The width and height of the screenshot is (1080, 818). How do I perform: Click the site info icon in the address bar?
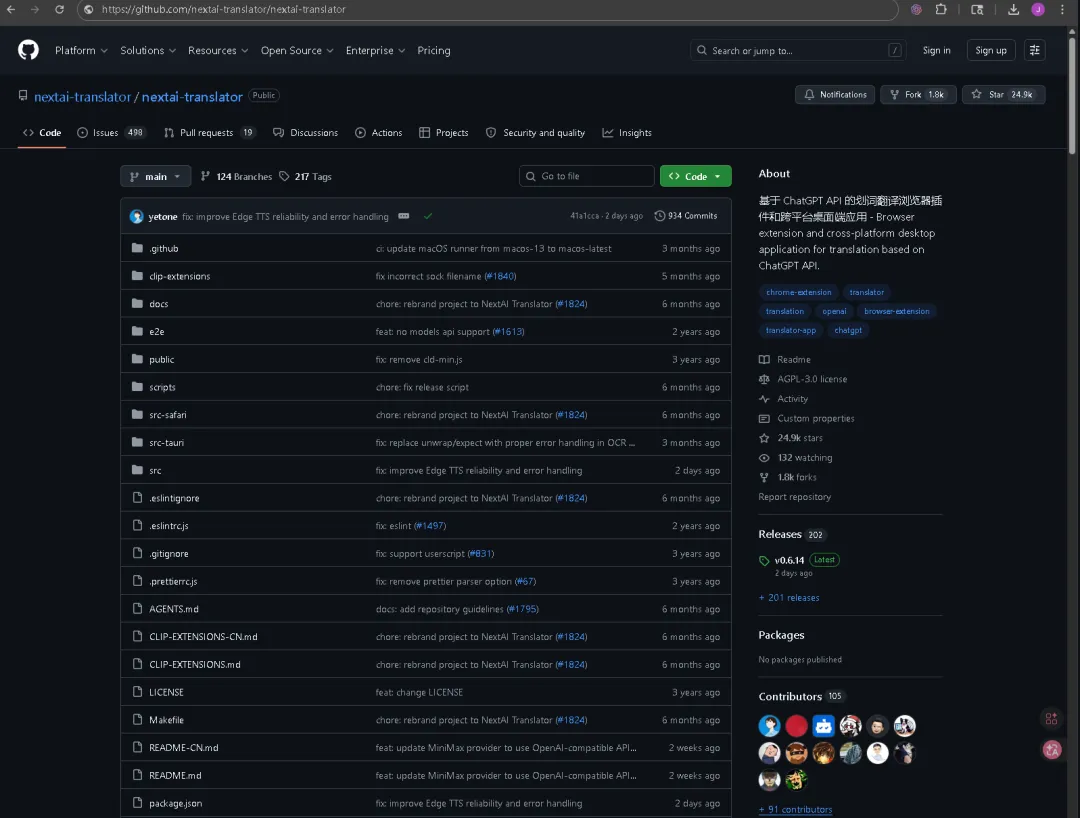(89, 10)
